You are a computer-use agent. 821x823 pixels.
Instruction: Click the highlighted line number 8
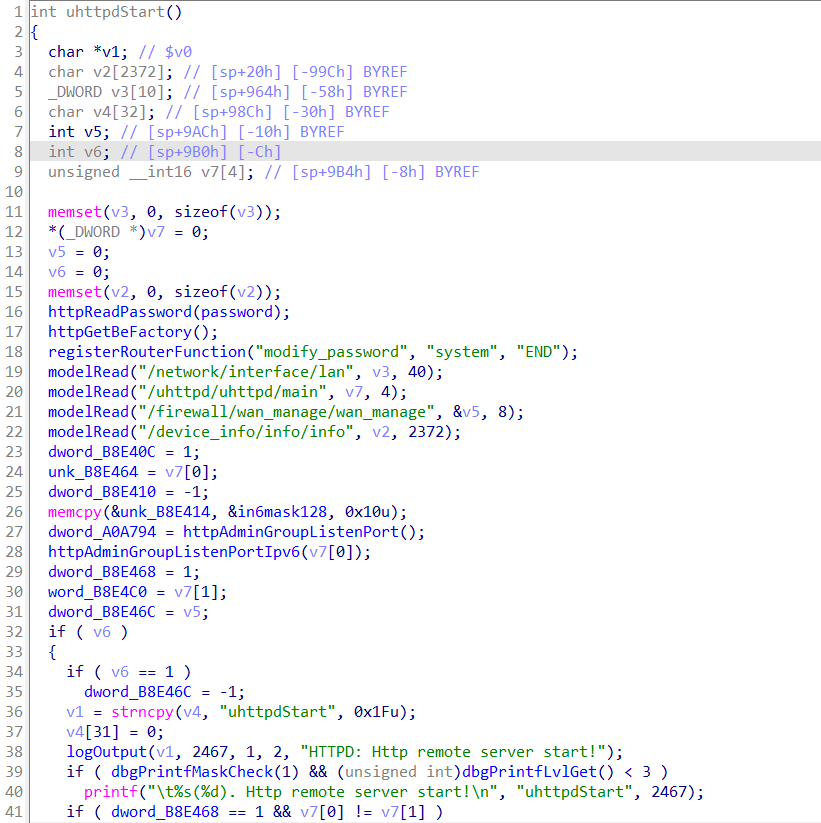(18, 152)
